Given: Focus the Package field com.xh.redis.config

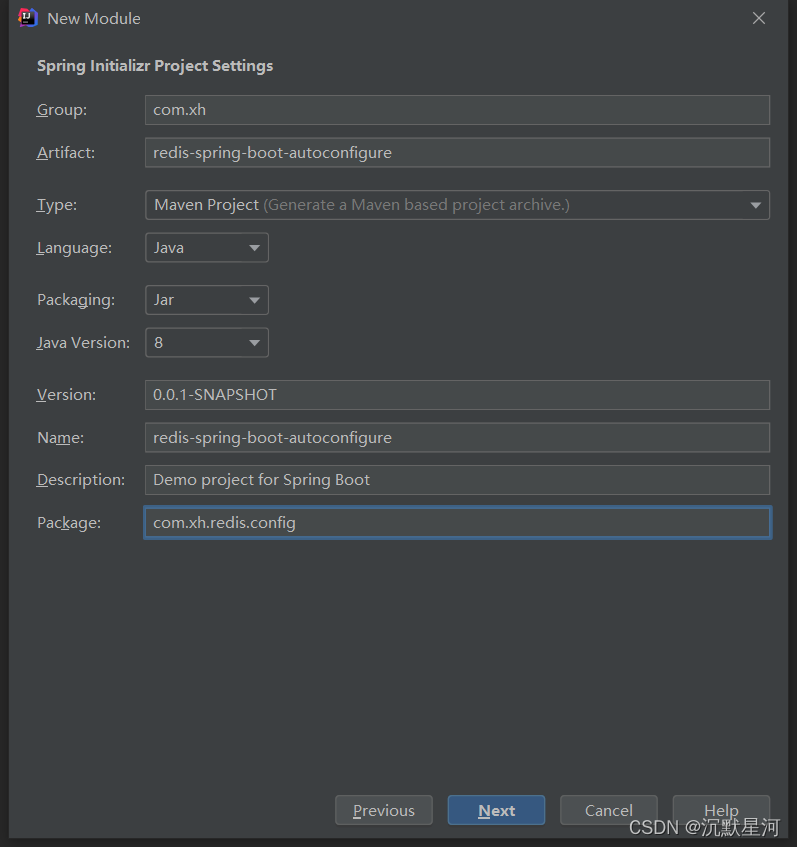Looking at the screenshot, I should [x=457, y=523].
